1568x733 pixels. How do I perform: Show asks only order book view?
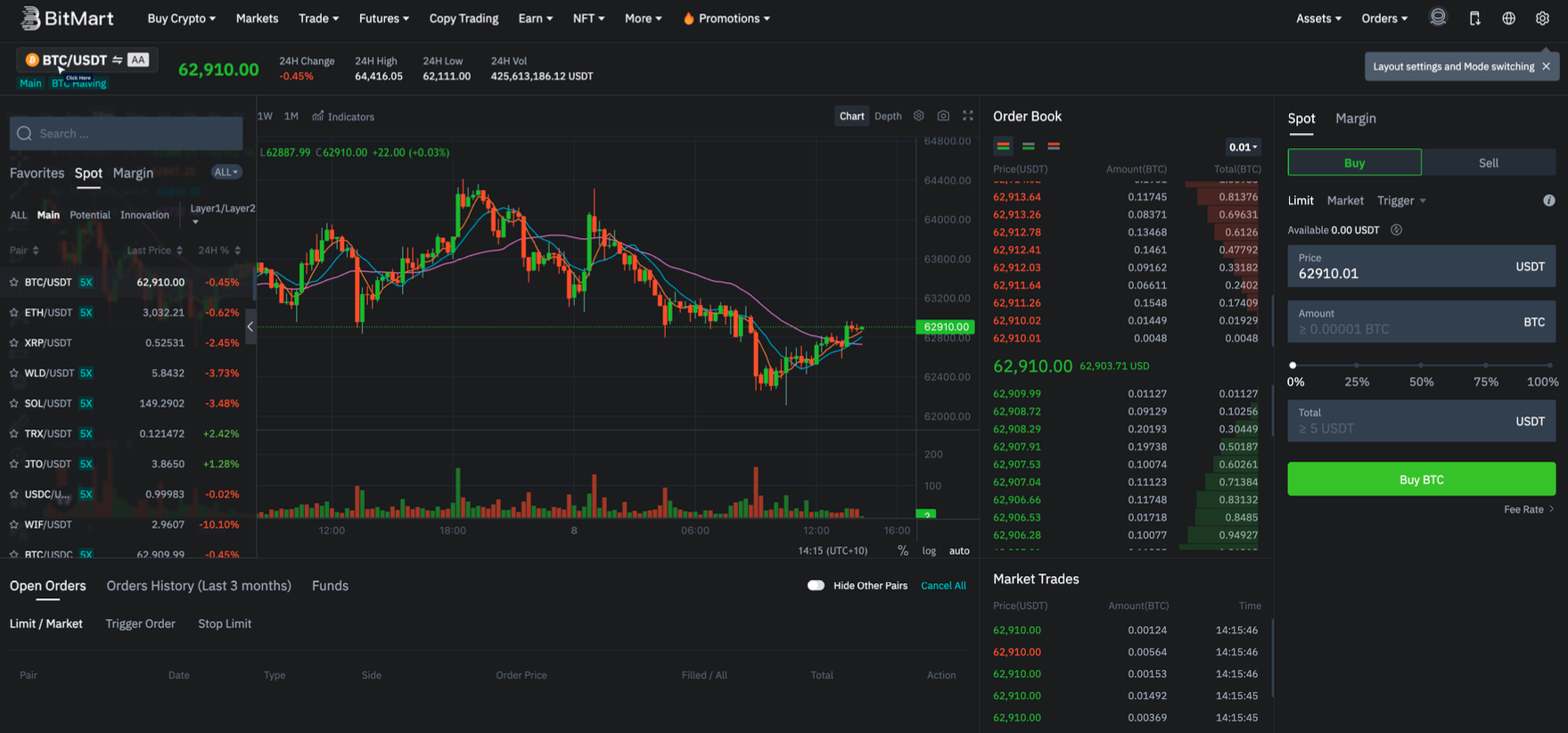(x=1054, y=146)
